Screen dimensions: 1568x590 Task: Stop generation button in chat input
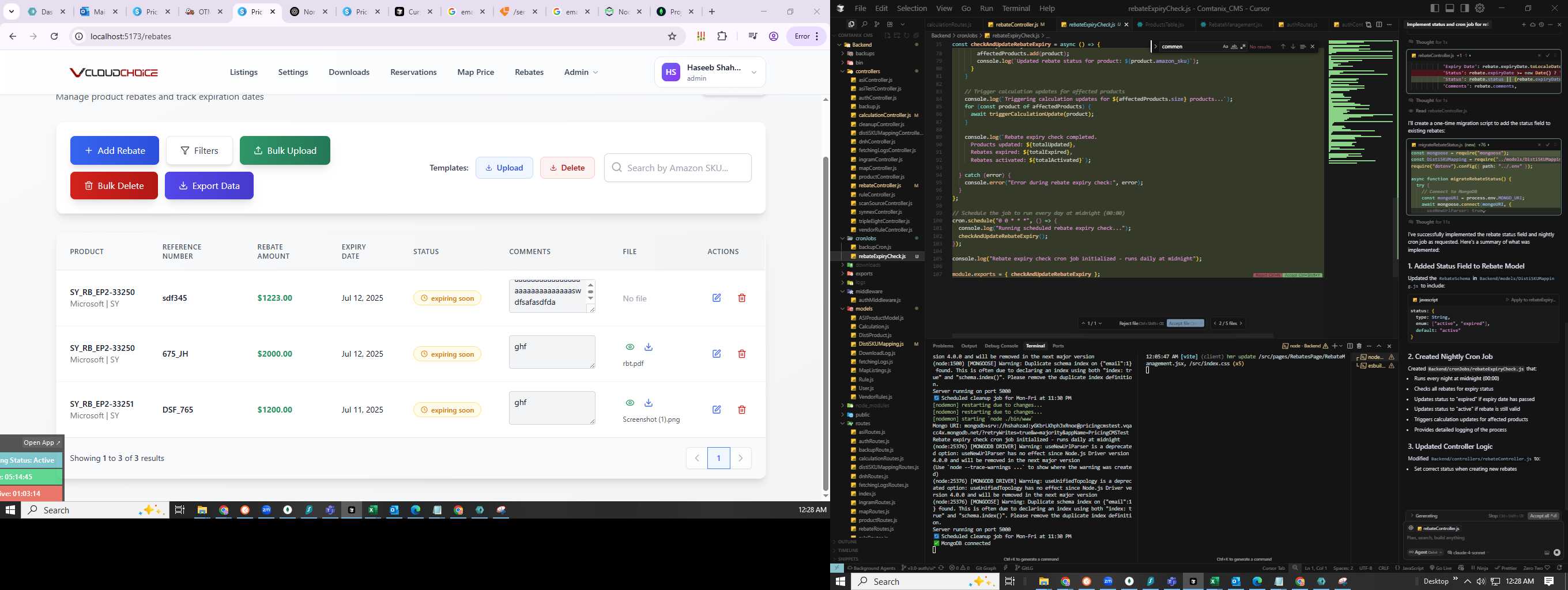(1557, 553)
